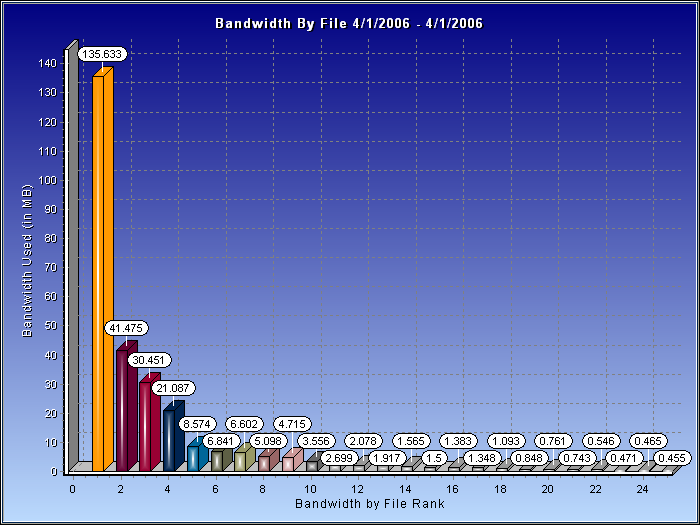Select the 1.917 data label
The height and width of the screenshot is (525, 700).
coord(387,458)
